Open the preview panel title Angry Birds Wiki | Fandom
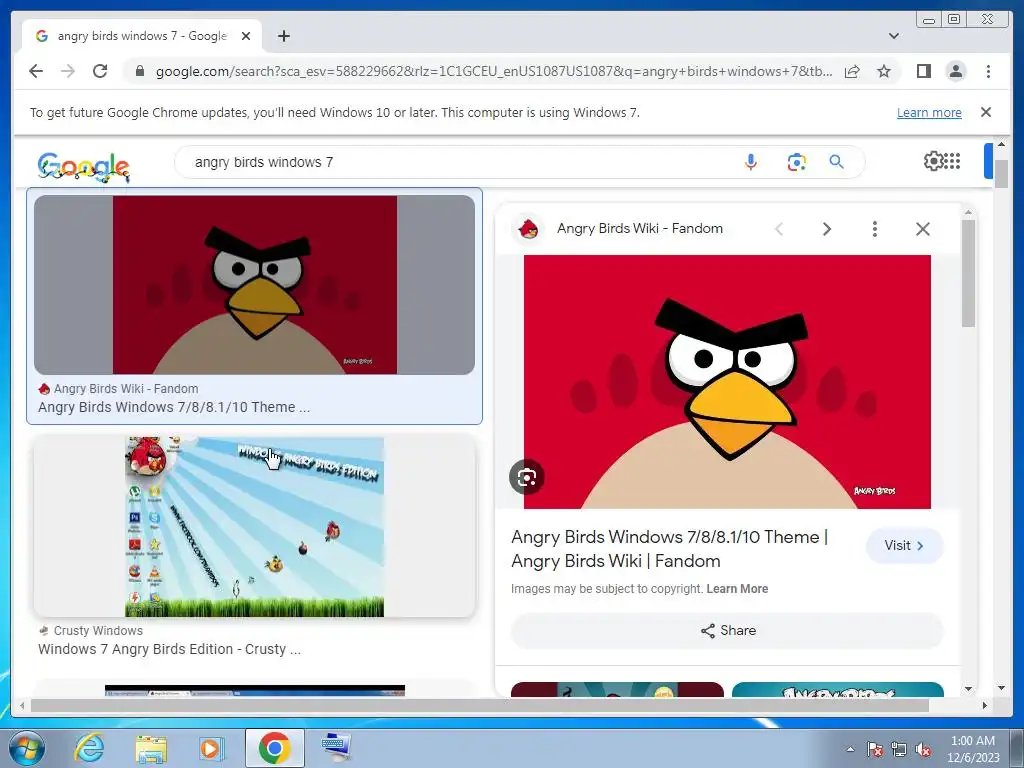This screenshot has width=1024, height=768. point(669,549)
